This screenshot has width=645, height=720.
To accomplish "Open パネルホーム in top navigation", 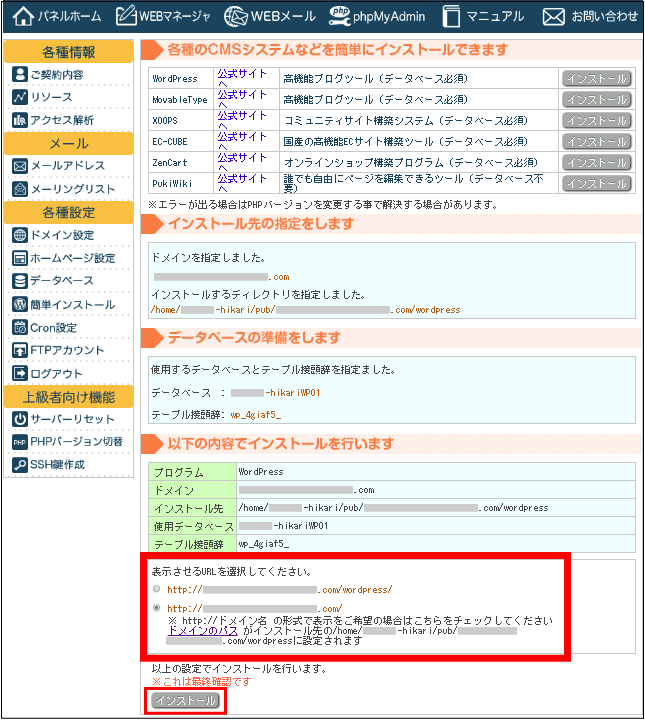I will point(57,17).
